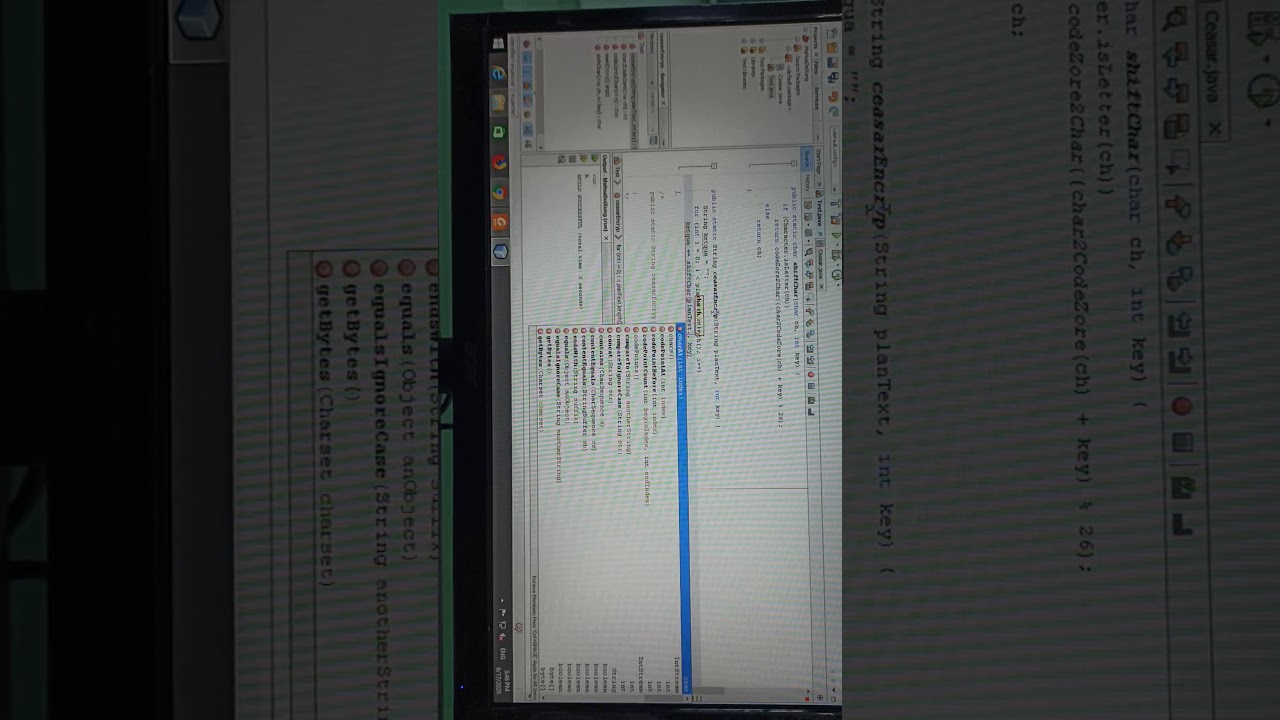
Task: Click the Clean and Build icon
Action: pos(836,221)
